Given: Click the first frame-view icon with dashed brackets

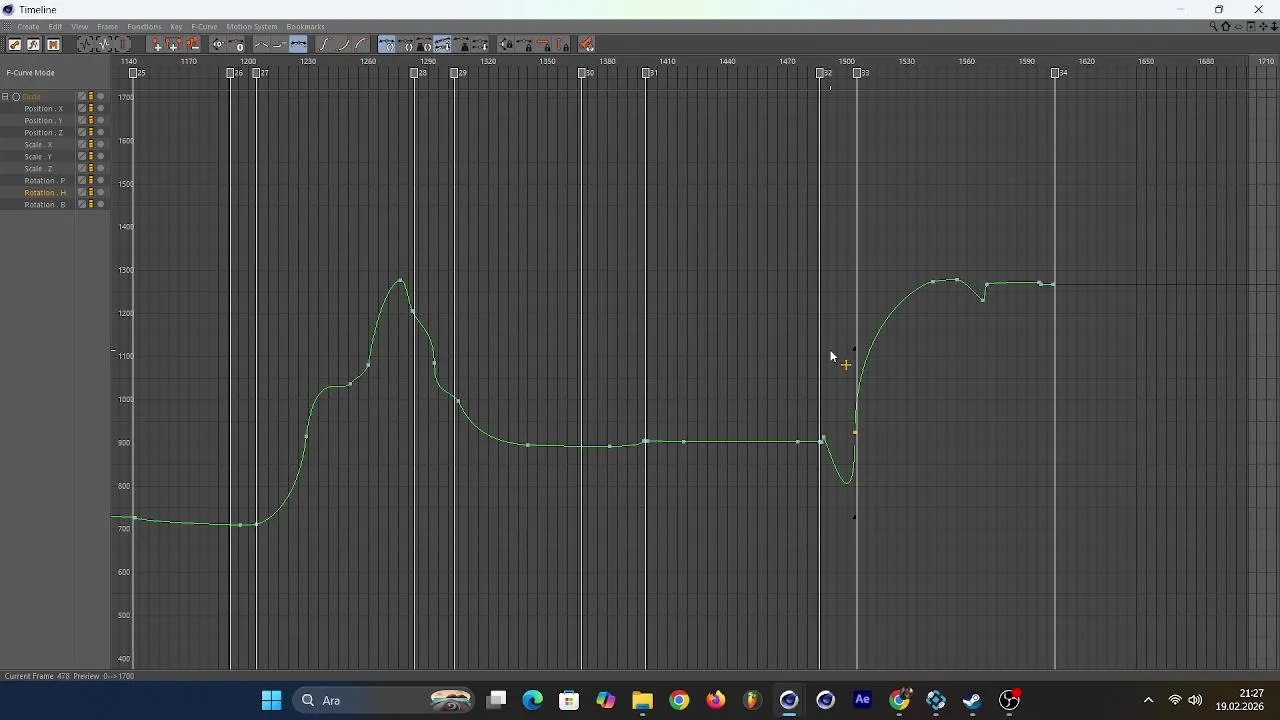Looking at the screenshot, I should click(x=87, y=45).
